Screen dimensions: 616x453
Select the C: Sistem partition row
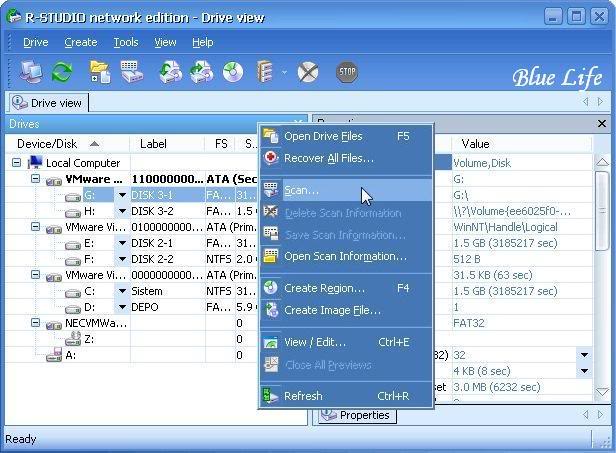tap(132, 291)
